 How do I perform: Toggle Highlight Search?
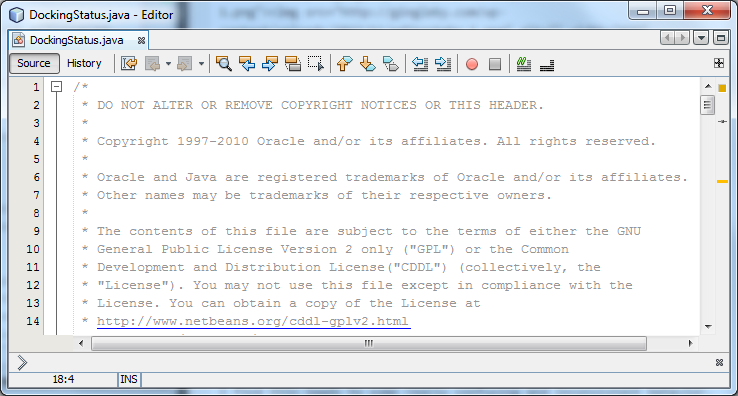(x=293, y=63)
